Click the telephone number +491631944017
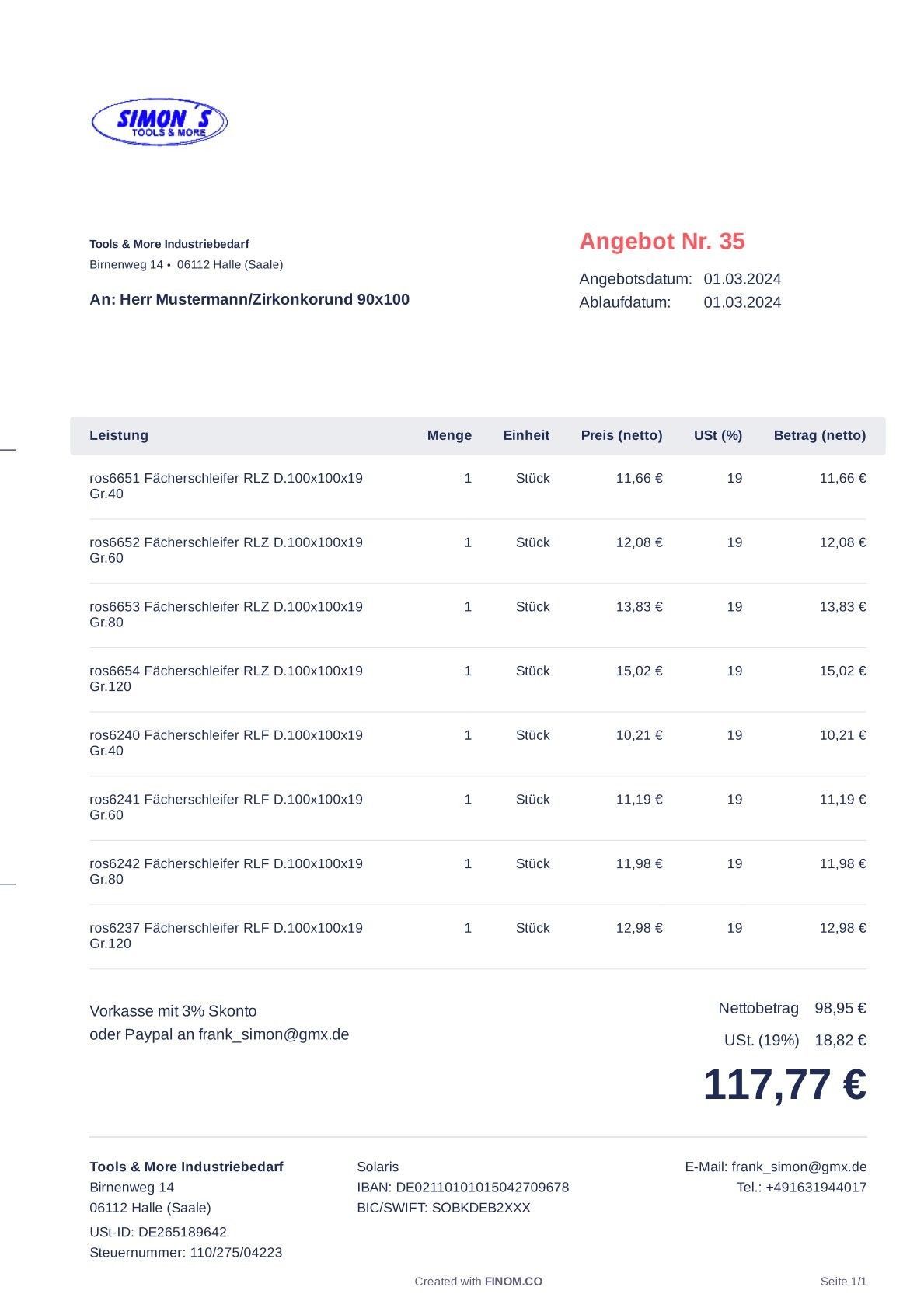 point(815,1187)
